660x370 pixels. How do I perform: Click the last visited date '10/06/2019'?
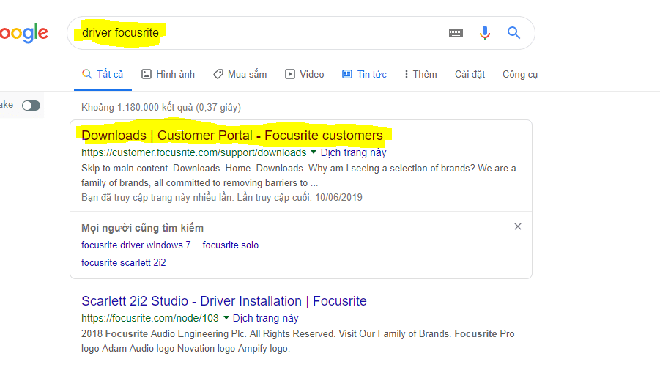tap(339, 197)
